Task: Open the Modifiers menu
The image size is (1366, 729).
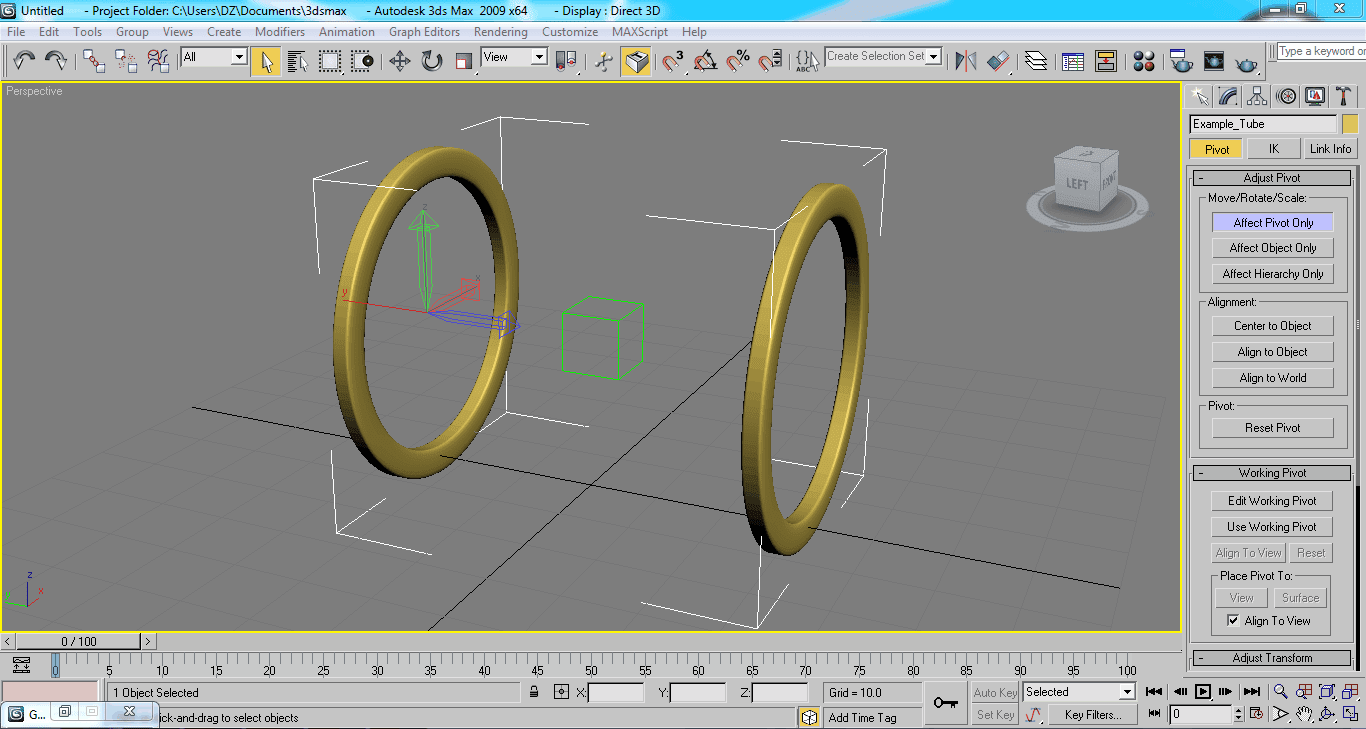Action: tap(280, 32)
